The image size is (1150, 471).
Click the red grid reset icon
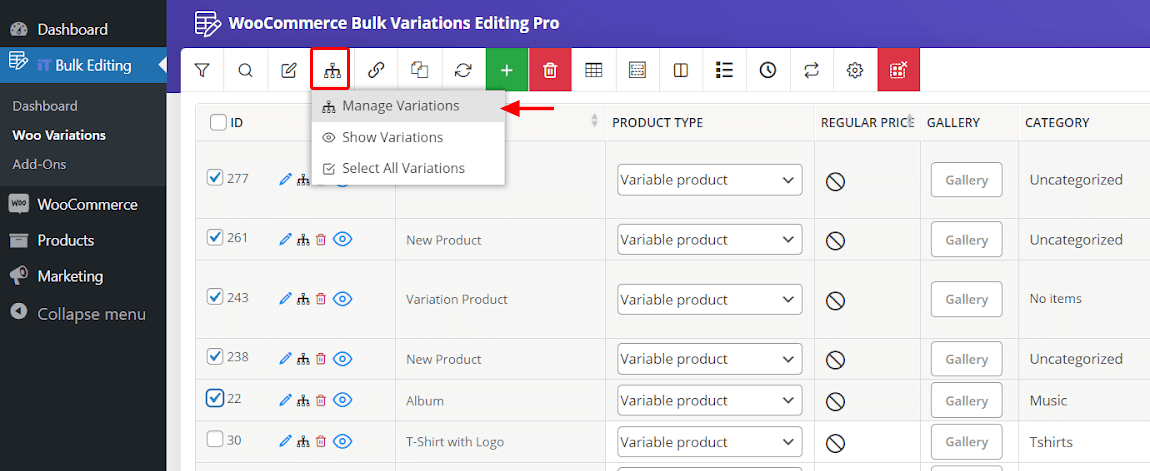tap(898, 70)
